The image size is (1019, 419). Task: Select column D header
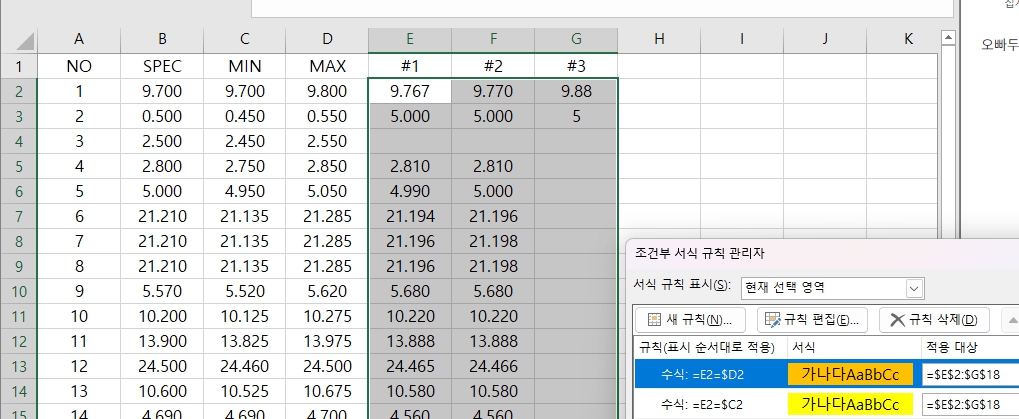tap(327, 40)
